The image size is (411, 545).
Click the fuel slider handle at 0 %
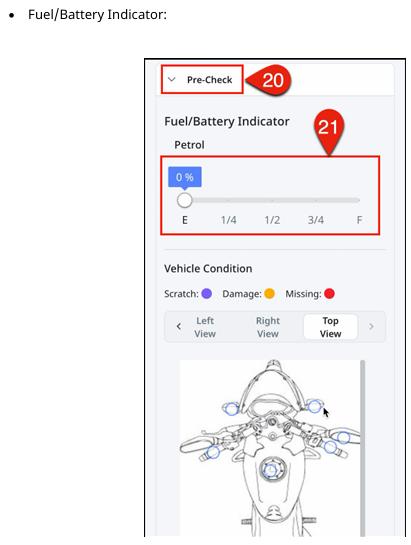184,200
